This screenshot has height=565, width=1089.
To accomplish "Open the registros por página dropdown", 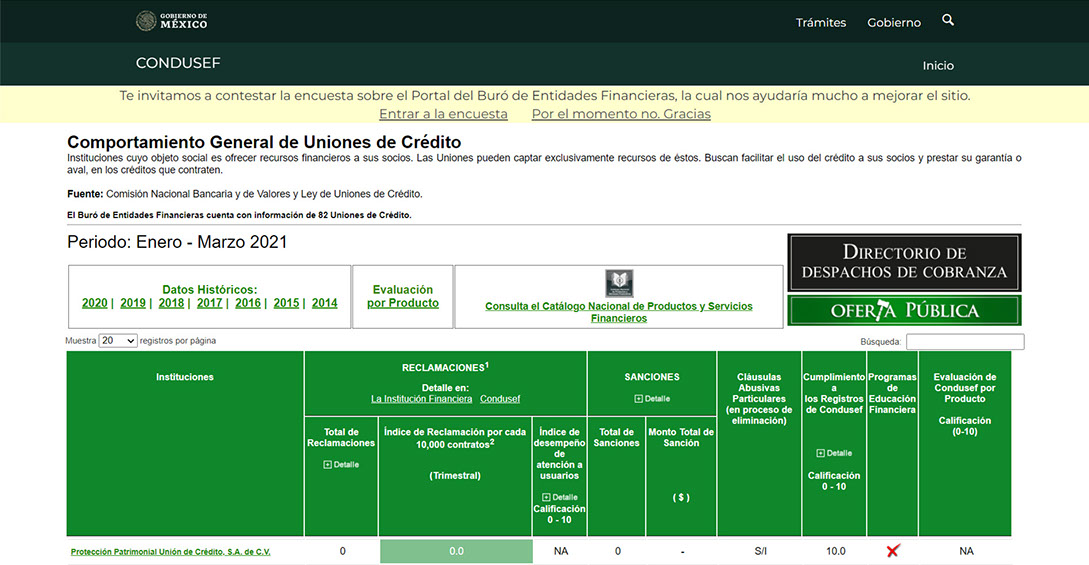I will click(117, 341).
